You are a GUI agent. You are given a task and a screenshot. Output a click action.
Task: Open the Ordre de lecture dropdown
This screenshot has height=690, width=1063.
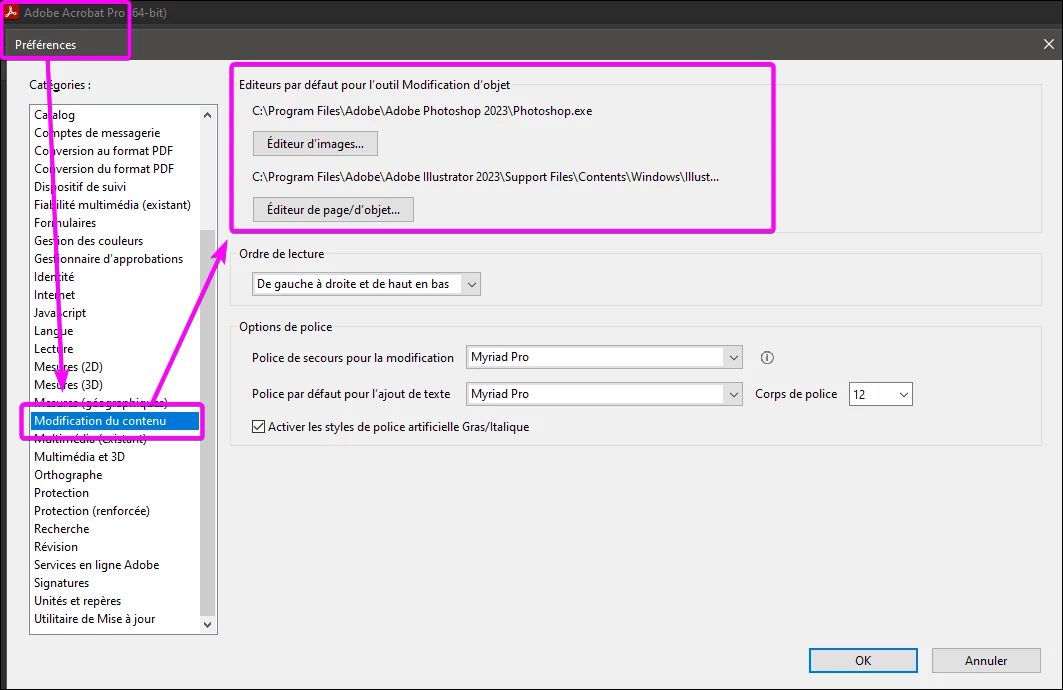tap(366, 284)
